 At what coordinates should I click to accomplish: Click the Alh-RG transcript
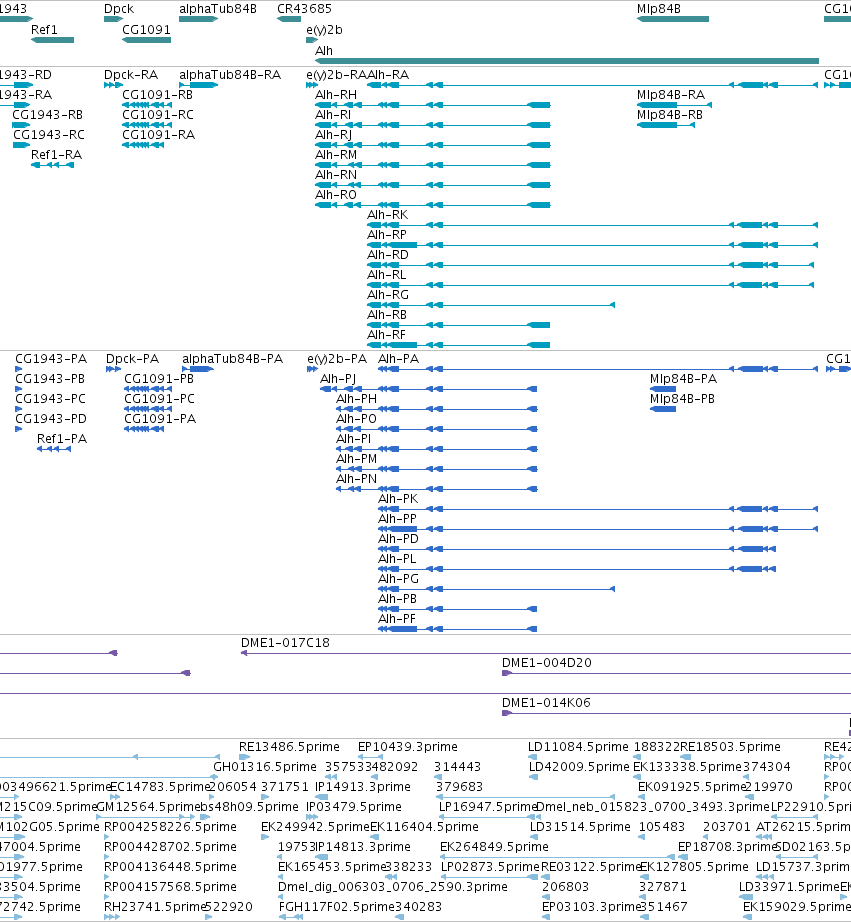tap(491, 305)
